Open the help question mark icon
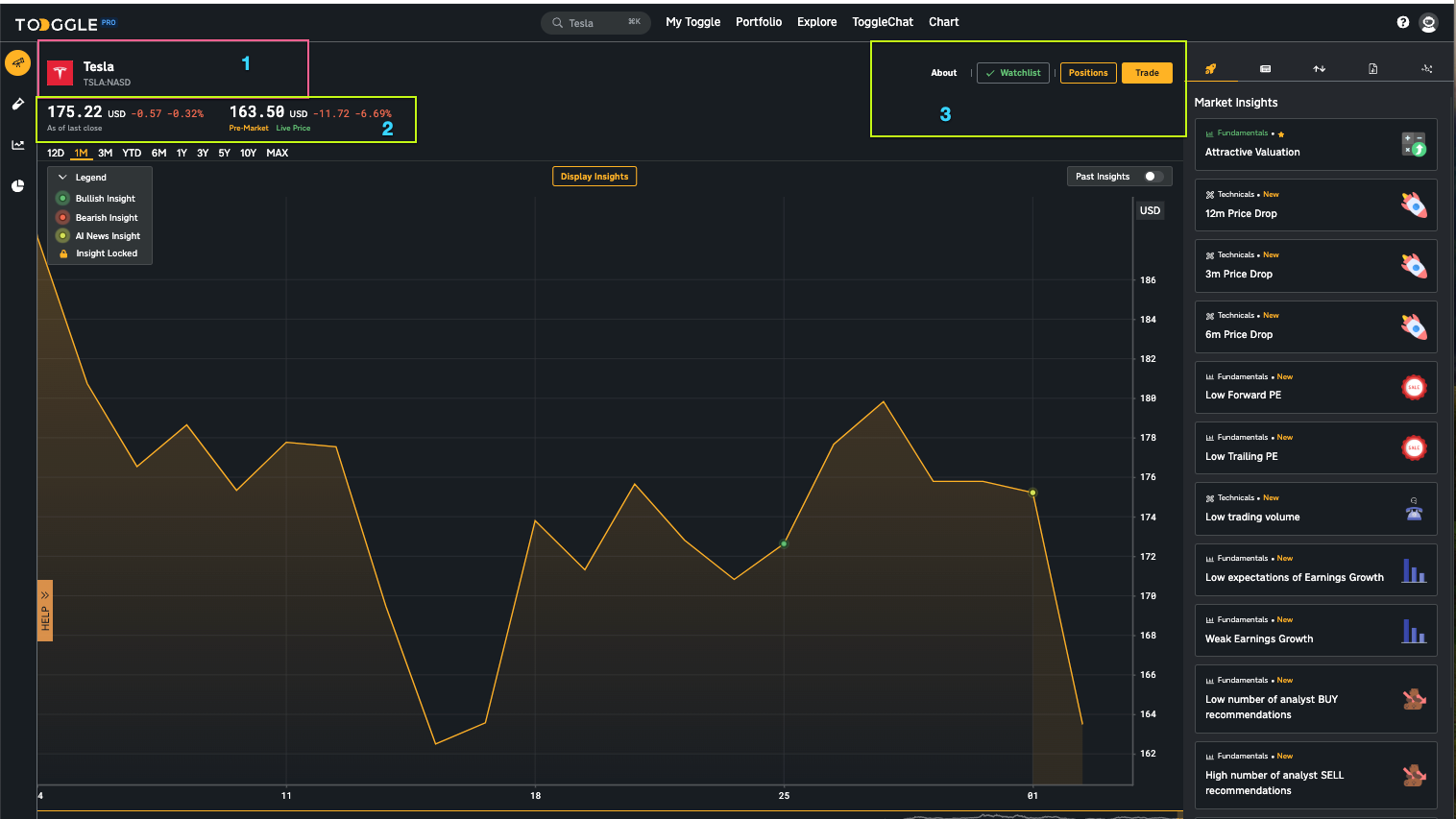 [x=1403, y=22]
